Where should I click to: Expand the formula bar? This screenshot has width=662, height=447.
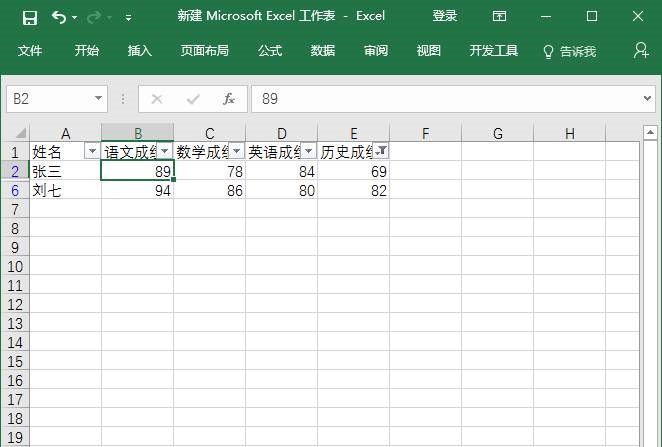click(x=647, y=98)
